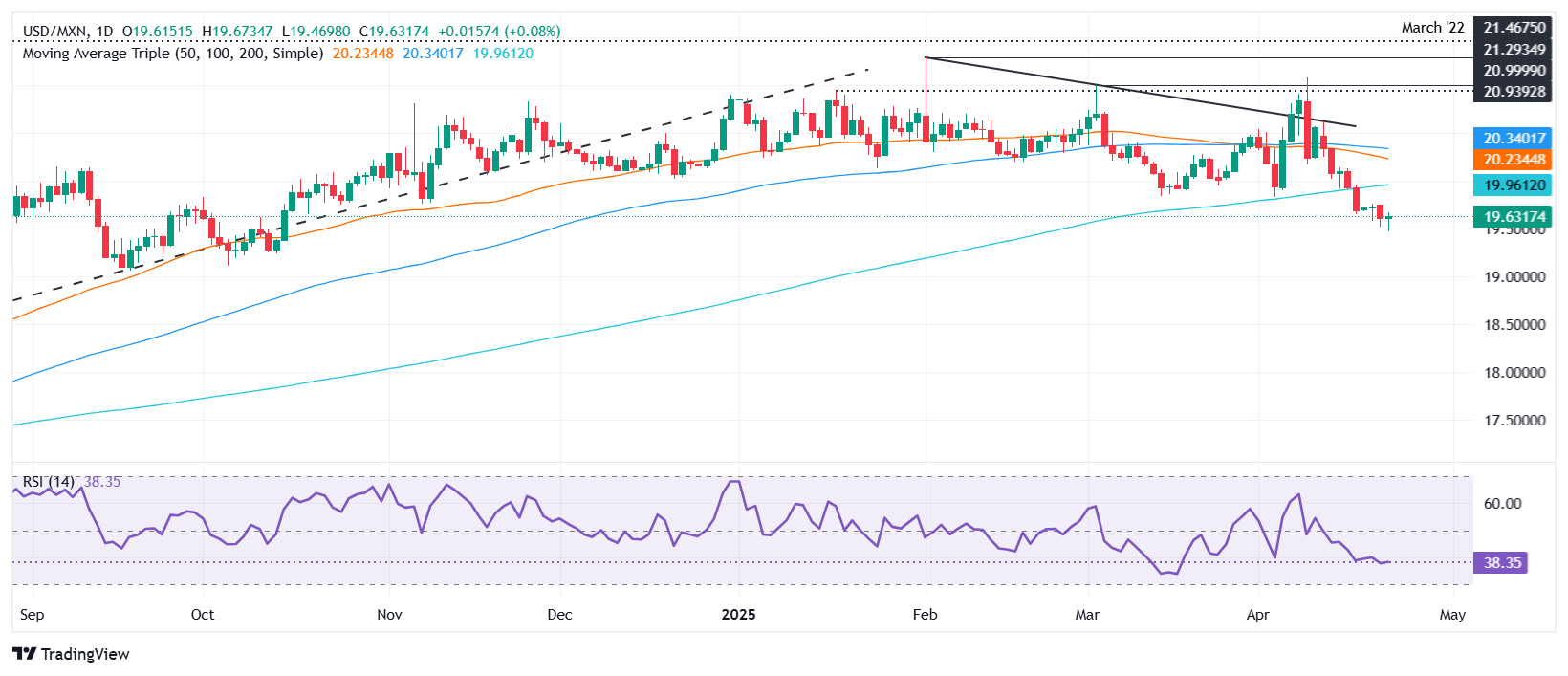Click the Nov label on time axis

(389, 614)
